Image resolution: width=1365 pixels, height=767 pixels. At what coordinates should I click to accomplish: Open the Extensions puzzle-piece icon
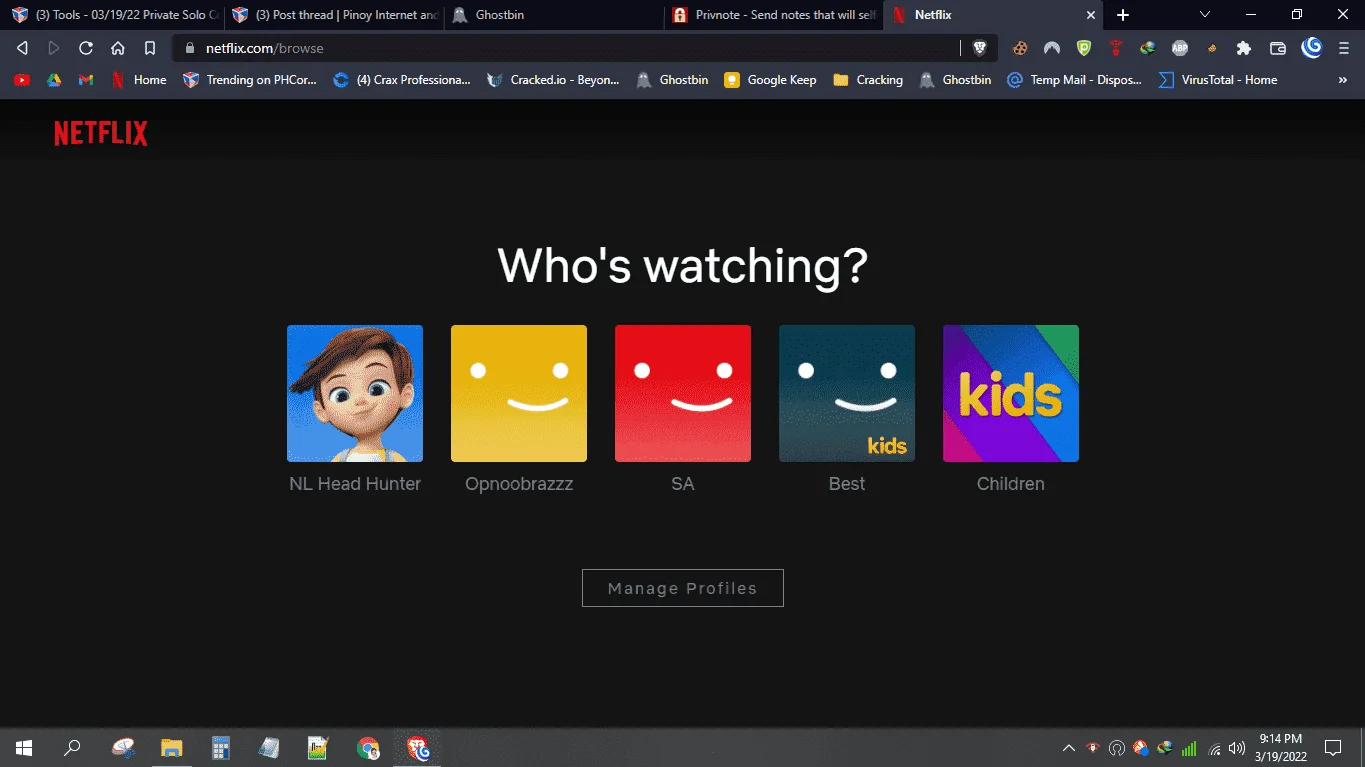click(x=1244, y=48)
